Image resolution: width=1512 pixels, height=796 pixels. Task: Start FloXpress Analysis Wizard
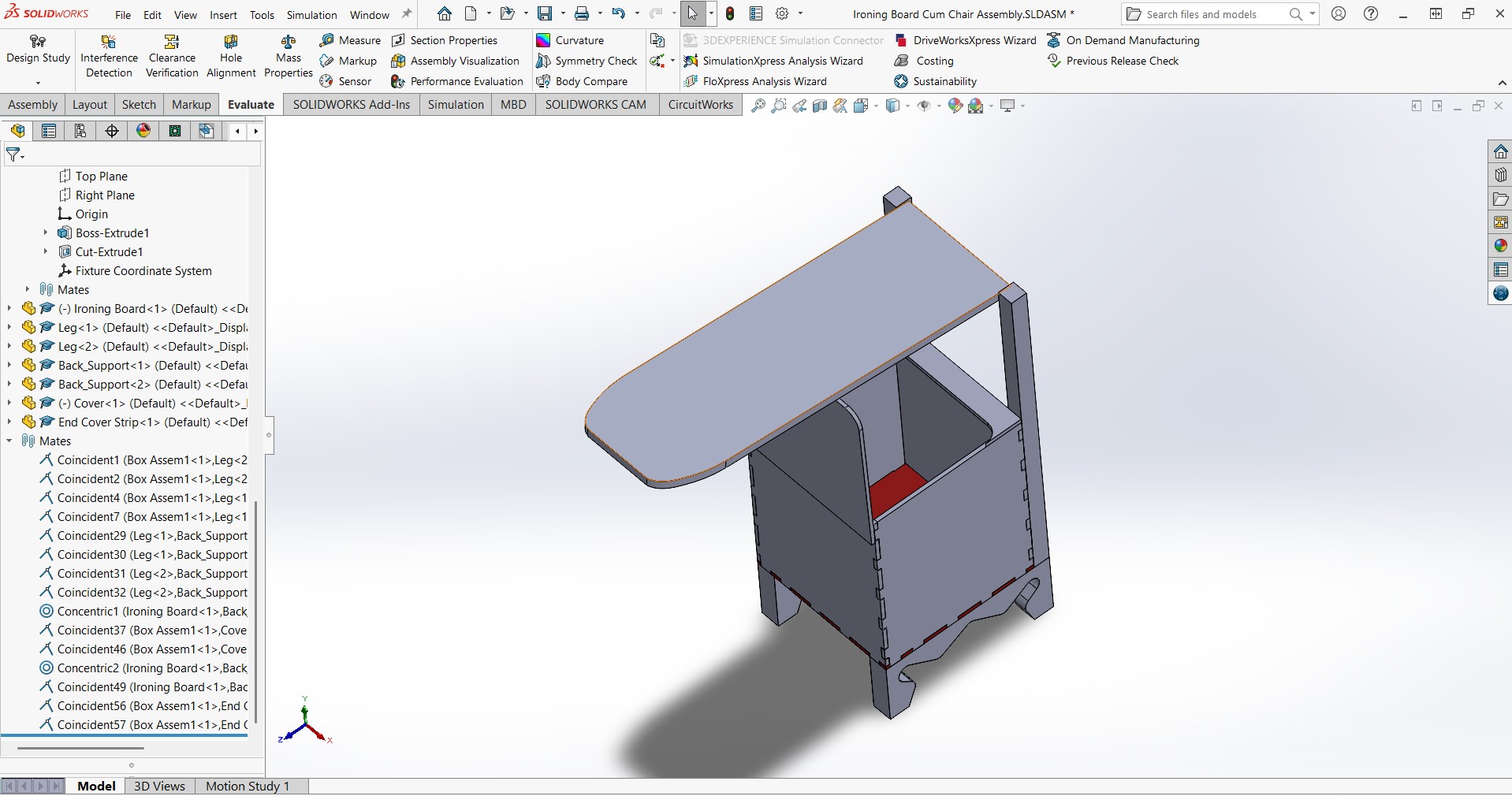click(x=754, y=81)
